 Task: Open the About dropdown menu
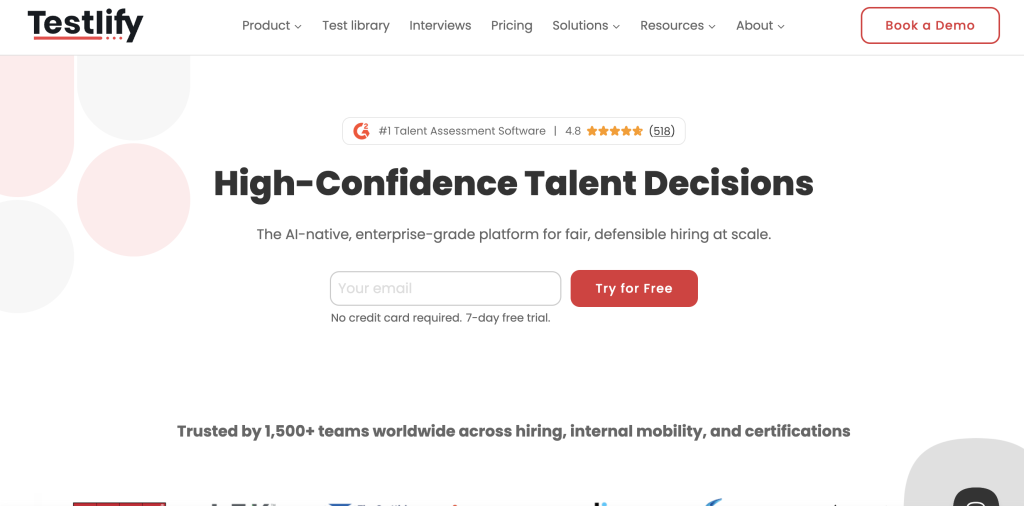point(760,26)
